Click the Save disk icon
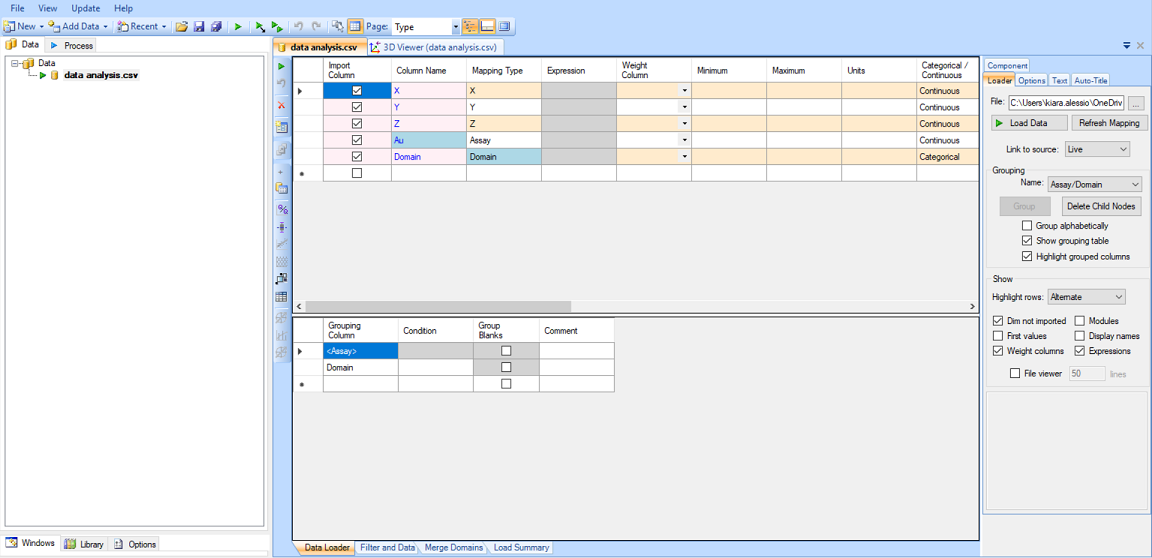Image resolution: width=1152 pixels, height=558 pixels. coord(198,27)
